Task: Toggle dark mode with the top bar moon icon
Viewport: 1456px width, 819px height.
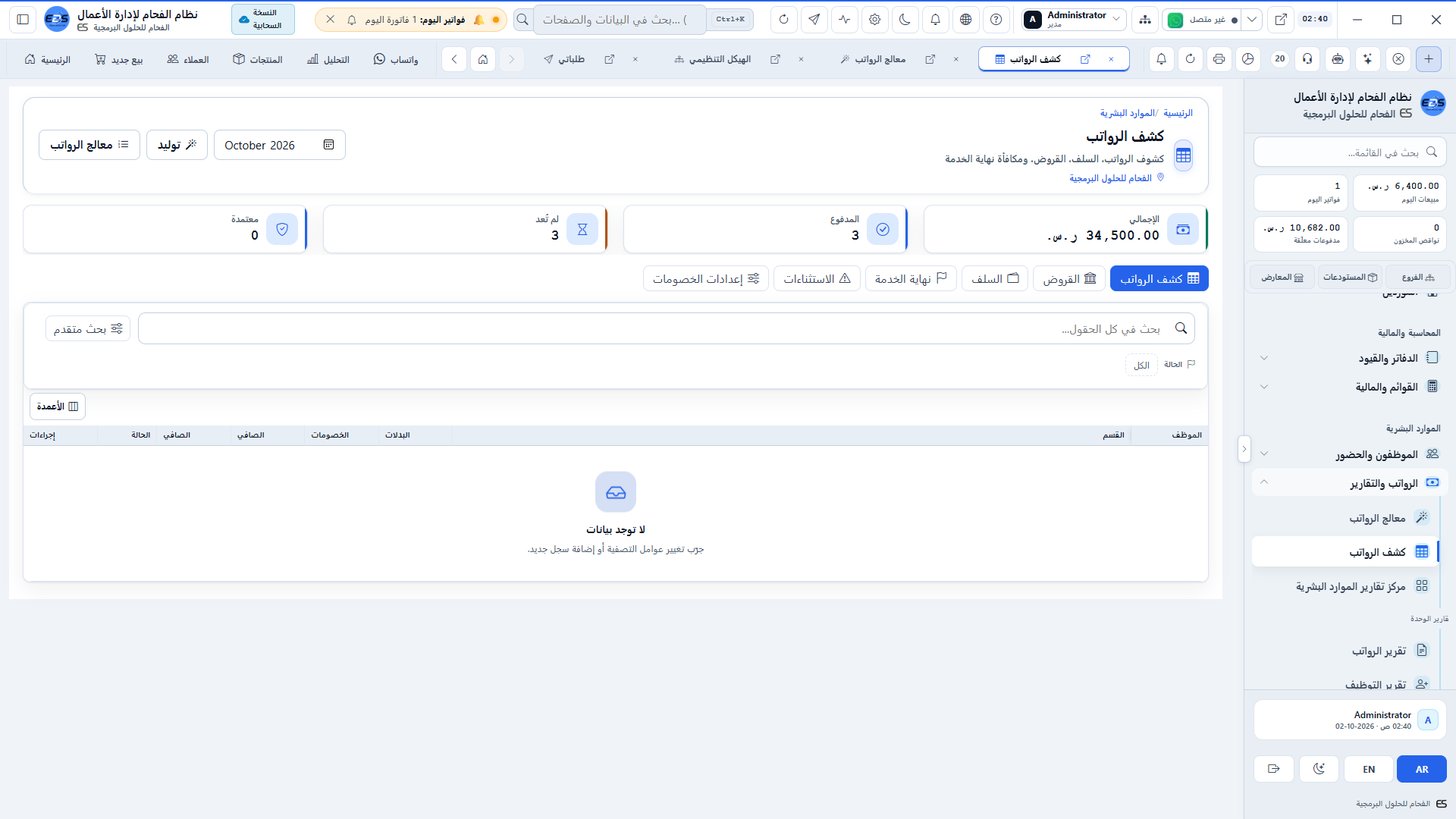Action: click(905, 20)
